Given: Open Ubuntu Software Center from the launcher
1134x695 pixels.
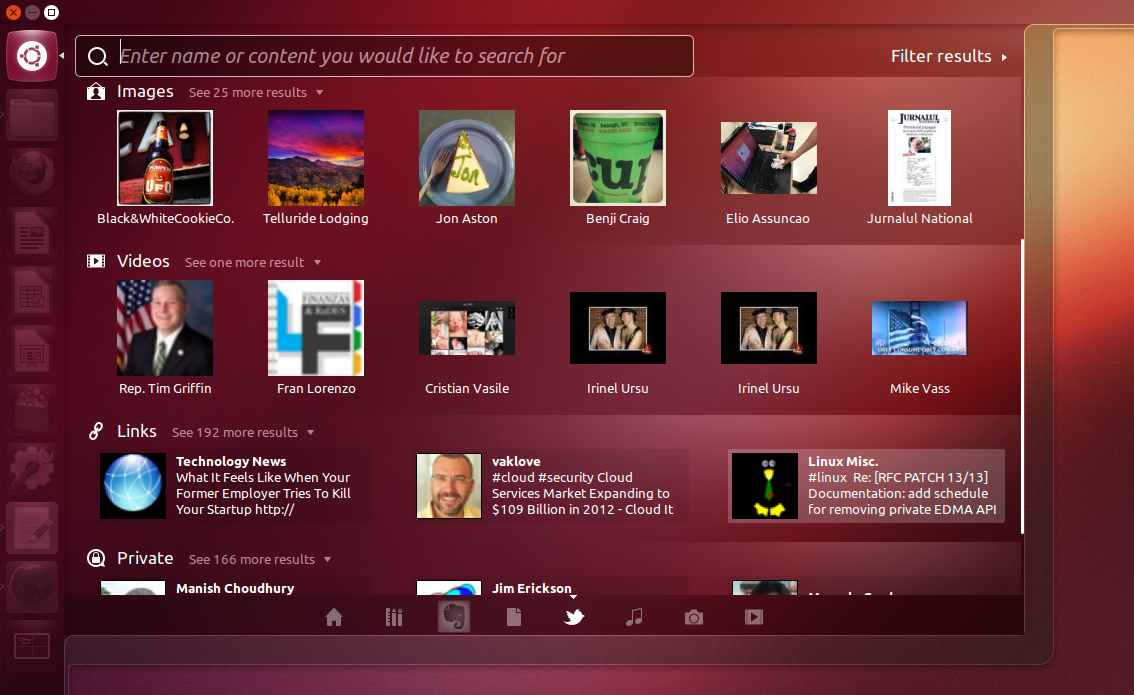Looking at the screenshot, I should tap(32, 410).
